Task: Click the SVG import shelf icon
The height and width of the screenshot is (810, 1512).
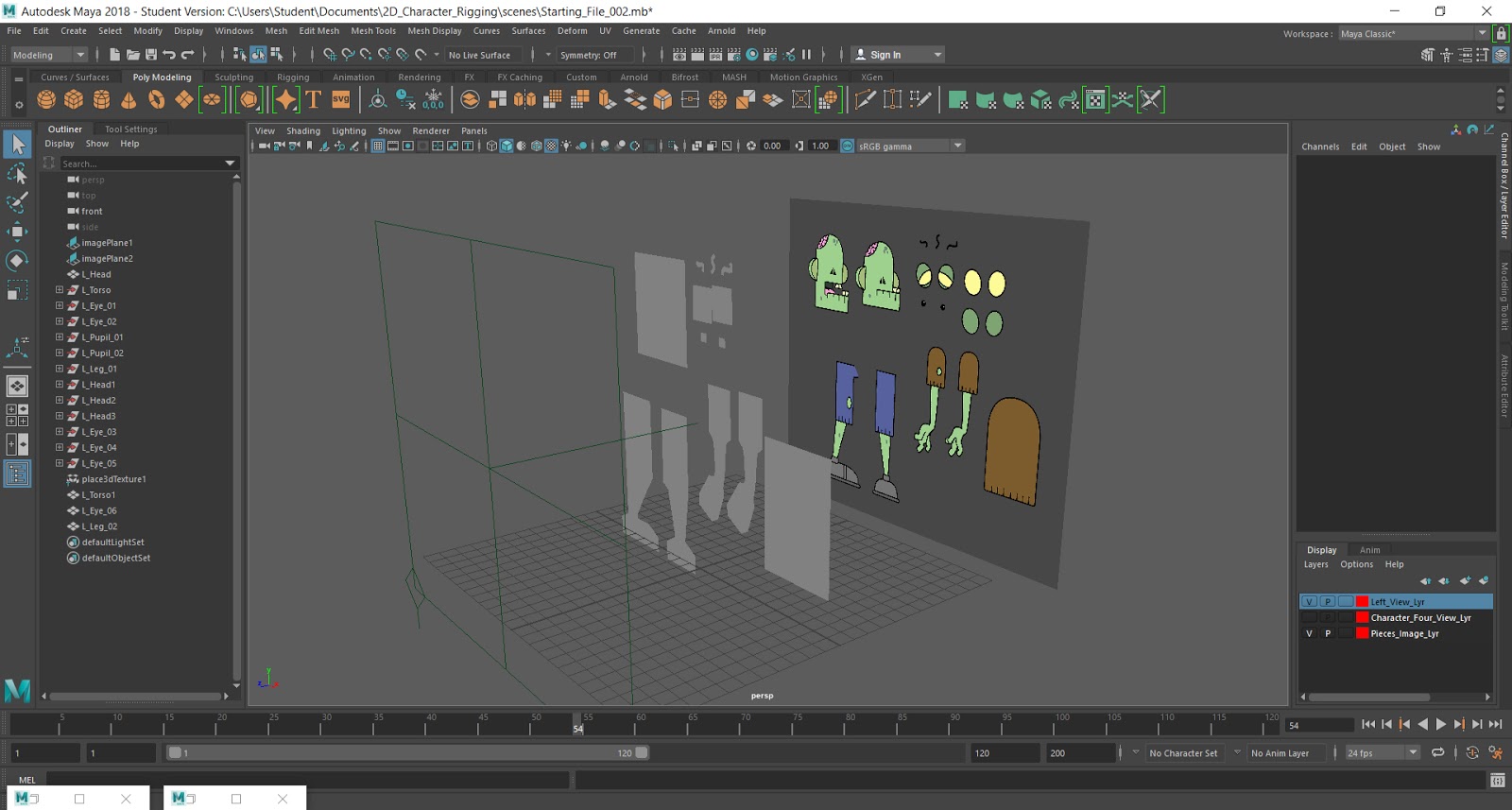Action: 341,99
